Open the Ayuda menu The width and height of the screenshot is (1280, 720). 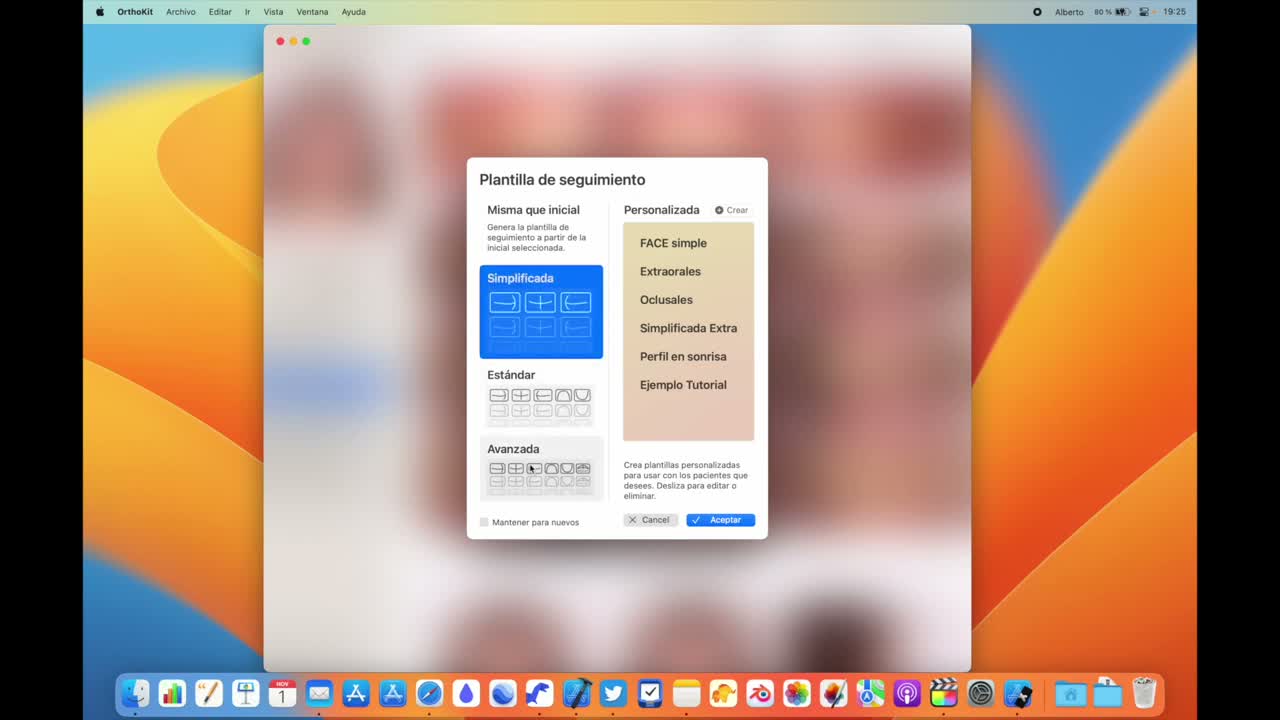click(x=353, y=12)
